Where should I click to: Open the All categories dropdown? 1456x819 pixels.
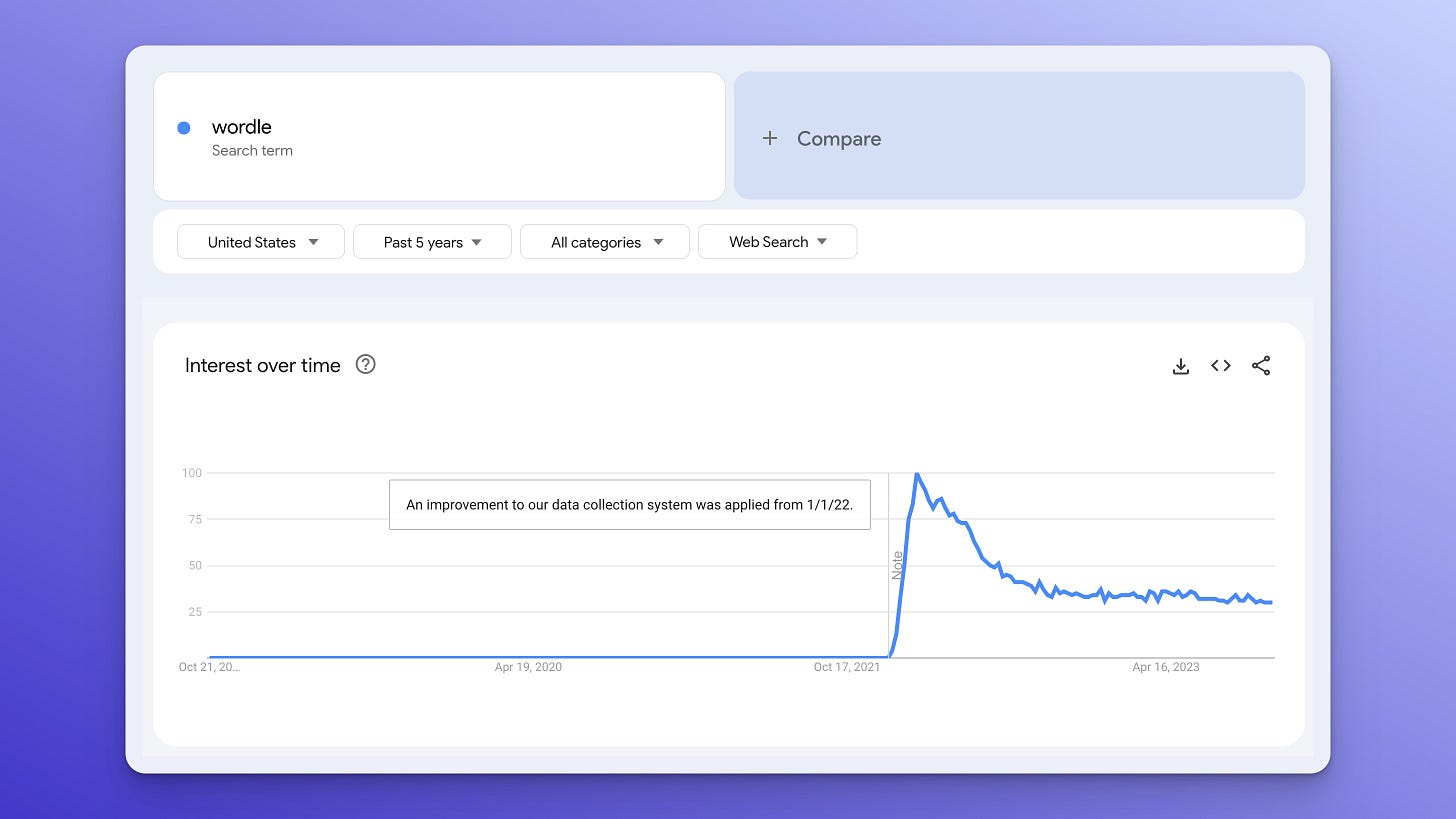coord(605,242)
